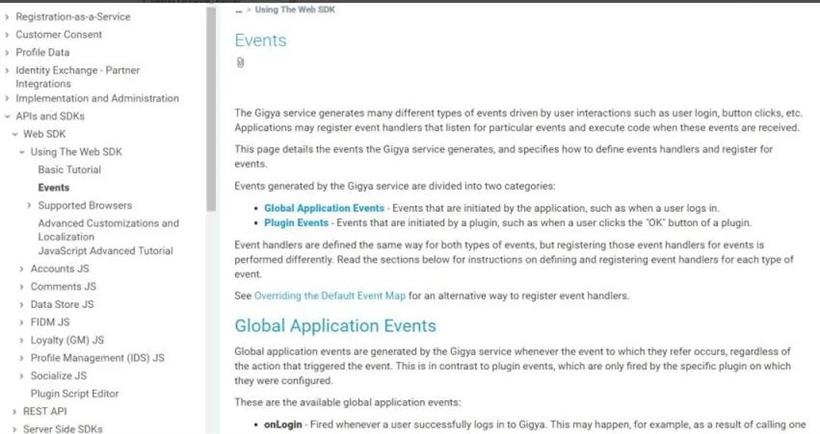Click the breadcrumb ellipsis before Using The Web SDK
Image resolution: width=820 pixels, height=434 pixels.
[239, 10]
